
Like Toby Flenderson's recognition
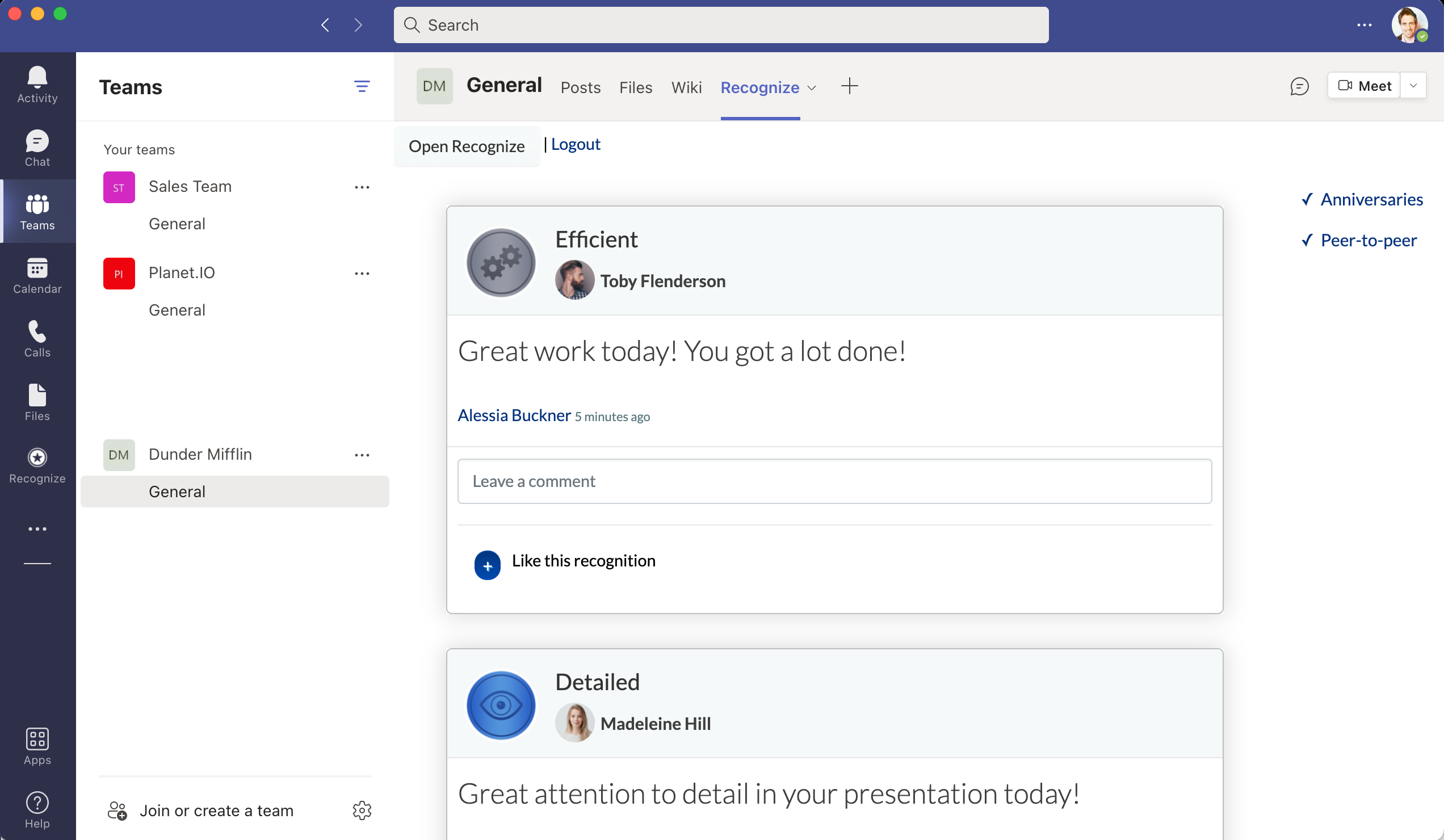[487, 565]
